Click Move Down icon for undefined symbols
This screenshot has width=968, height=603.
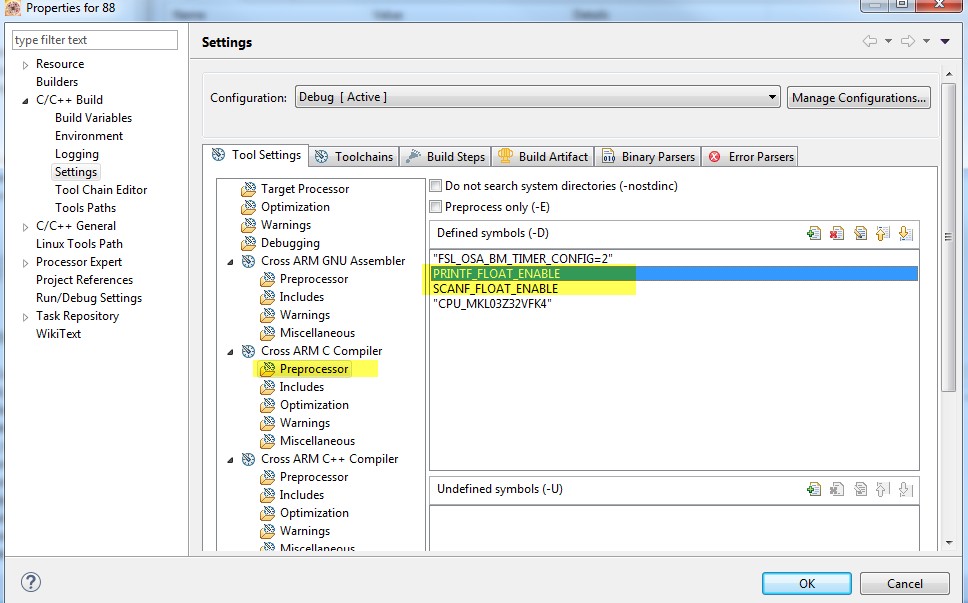[906, 489]
